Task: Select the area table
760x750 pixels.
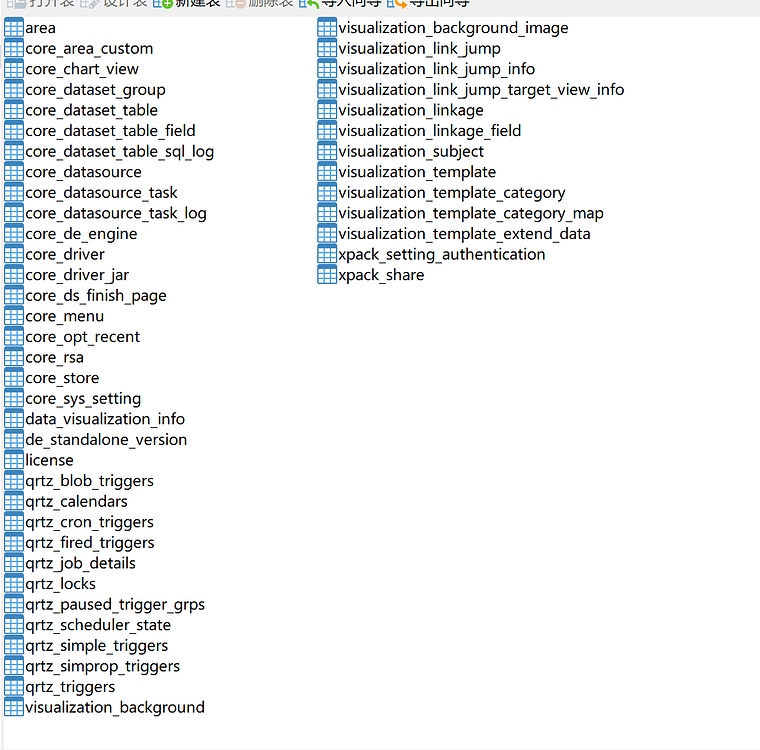Action: pos(40,28)
